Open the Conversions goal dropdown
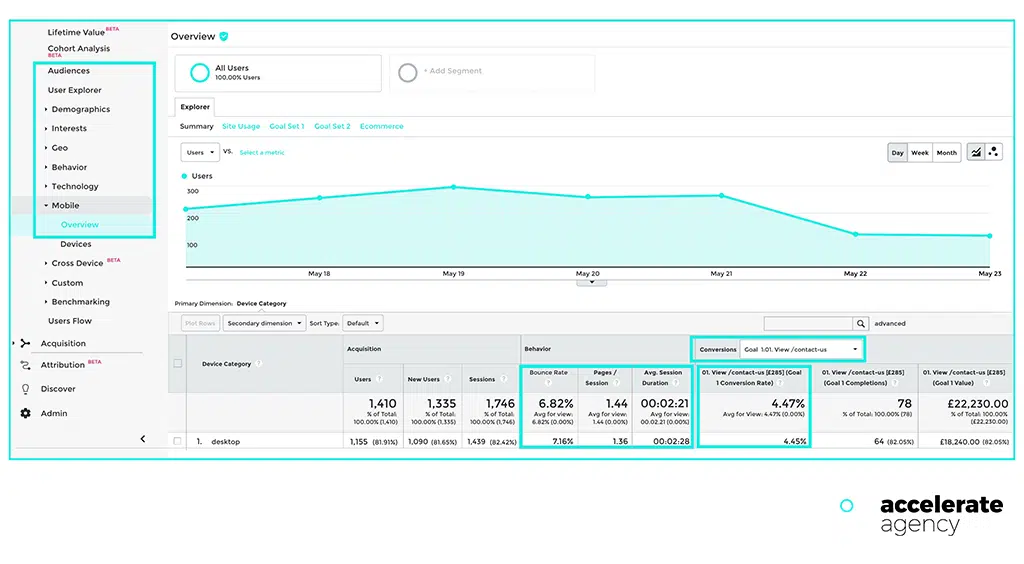1024x564 pixels. (x=800, y=349)
